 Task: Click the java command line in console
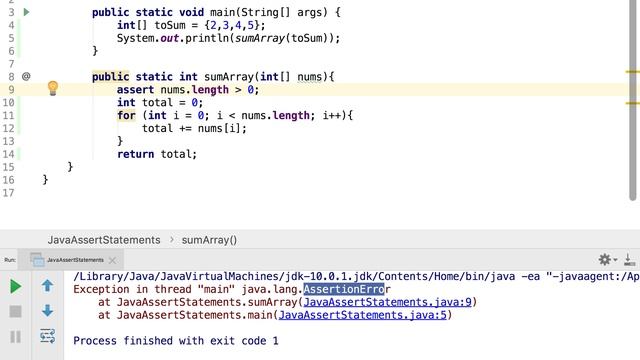pyautogui.click(x=356, y=276)
